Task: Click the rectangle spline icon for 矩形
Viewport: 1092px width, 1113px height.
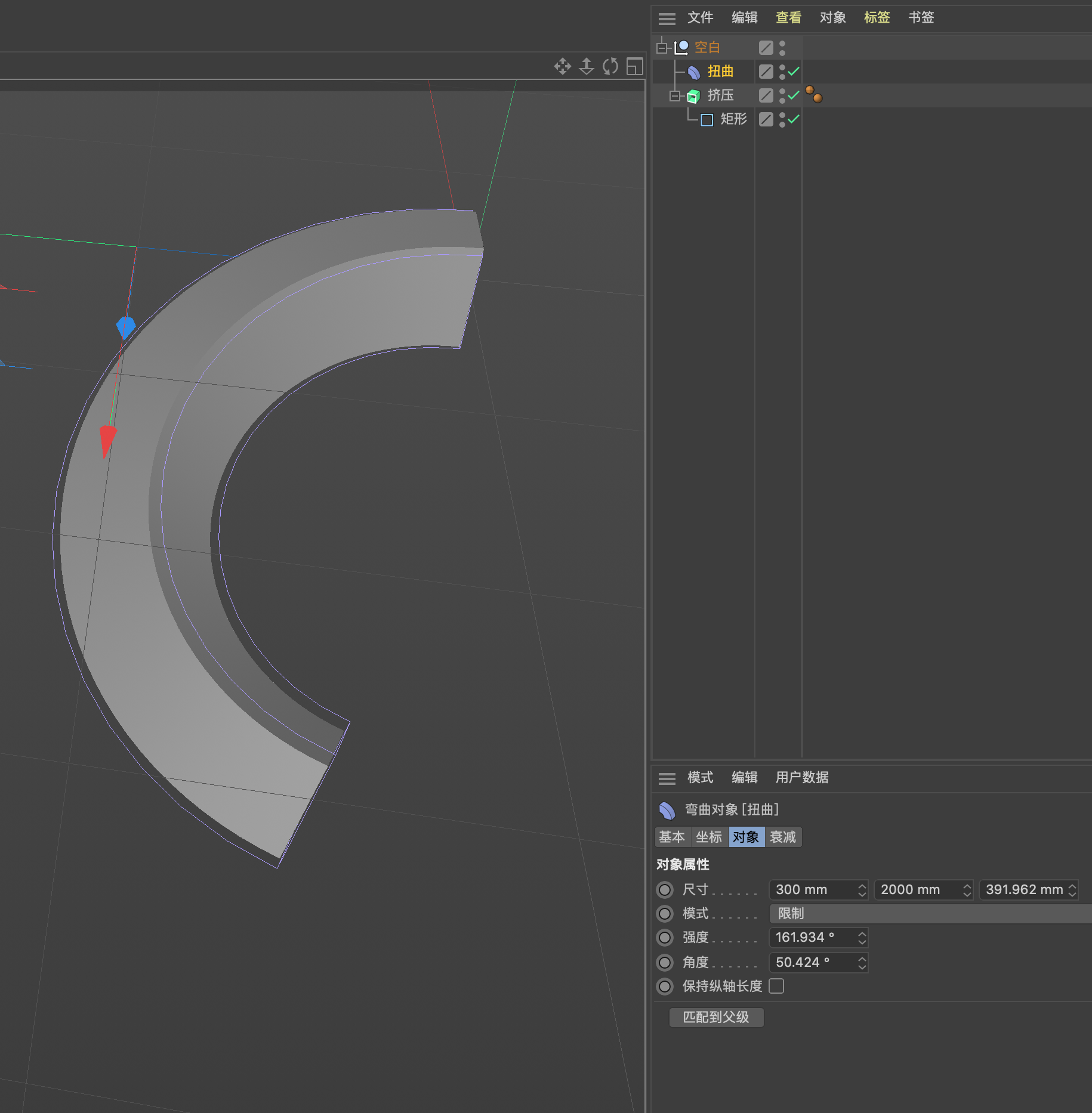Action: click(707, 120)
